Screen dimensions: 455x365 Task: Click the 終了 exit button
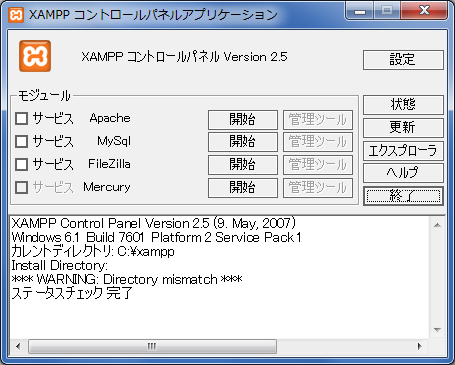click(403, 196)
